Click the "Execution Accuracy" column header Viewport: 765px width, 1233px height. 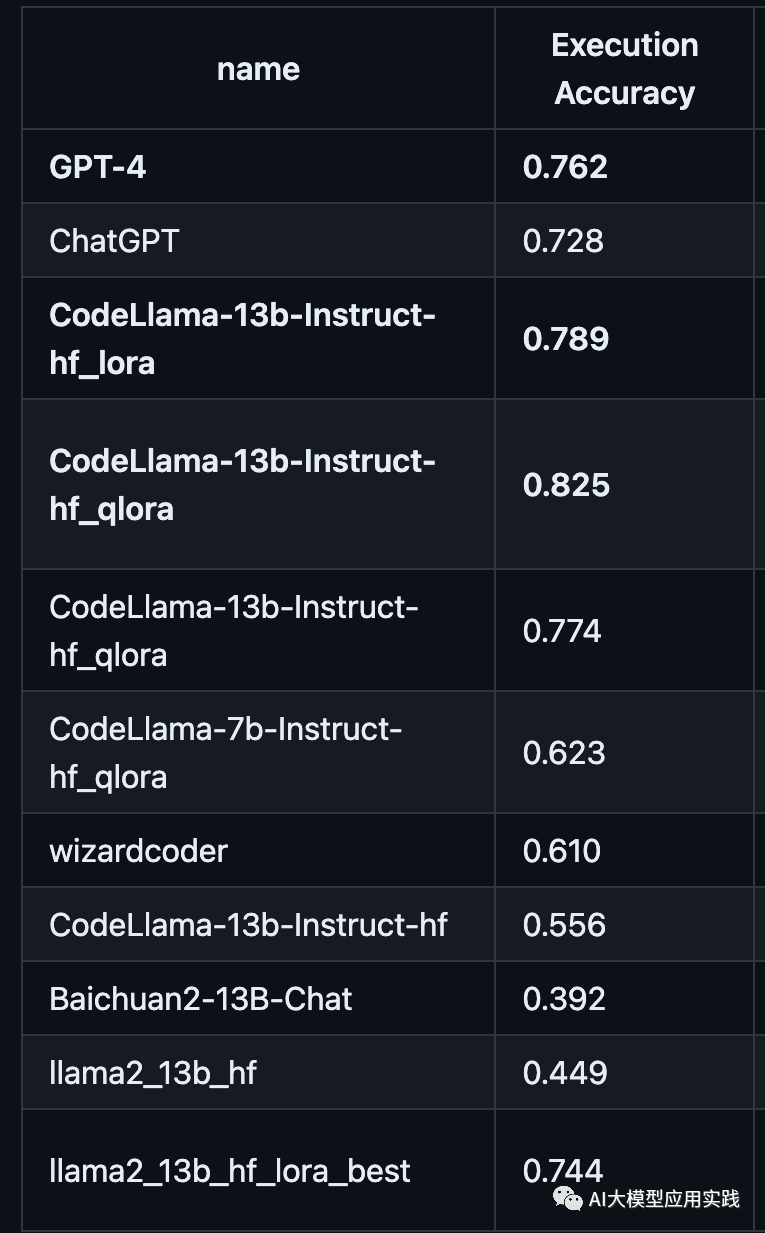point(624,69)
